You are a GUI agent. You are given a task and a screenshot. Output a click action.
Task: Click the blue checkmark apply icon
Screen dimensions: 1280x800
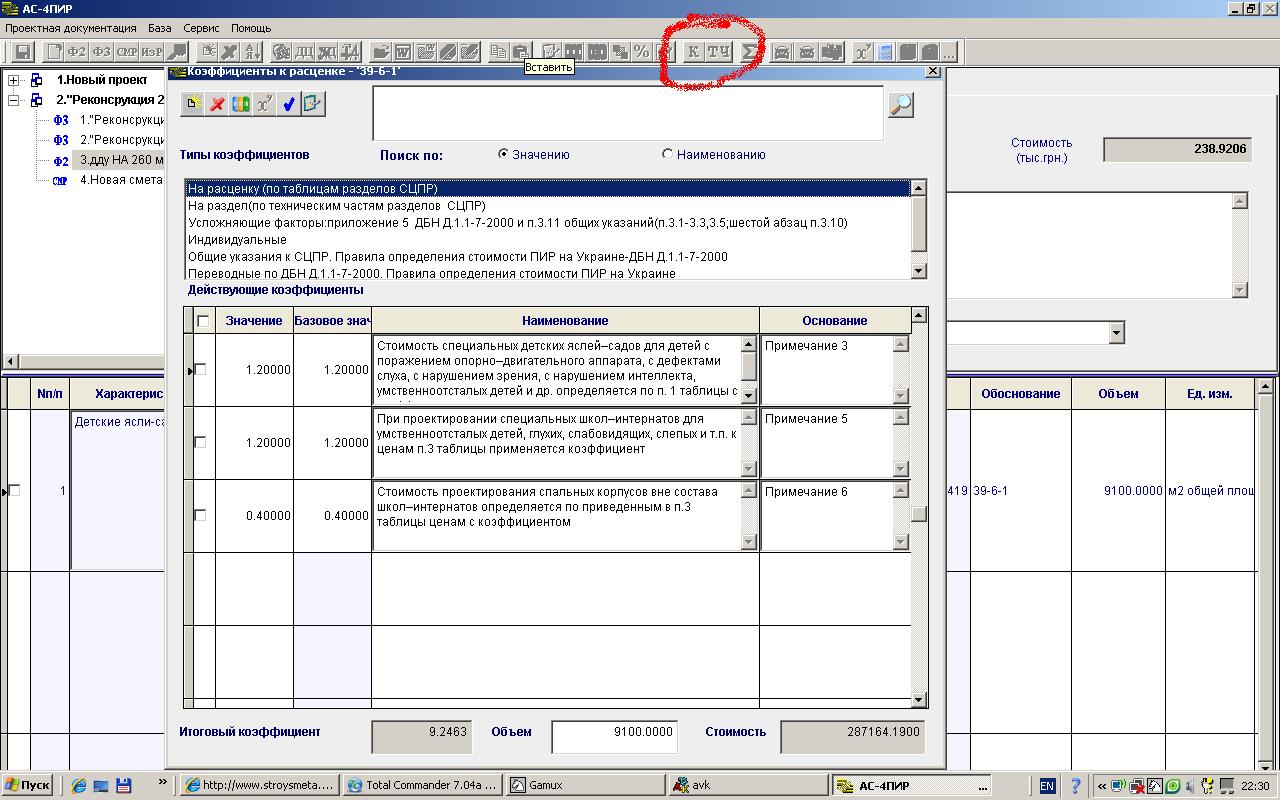pyautogui.click(x=289, y=104)
